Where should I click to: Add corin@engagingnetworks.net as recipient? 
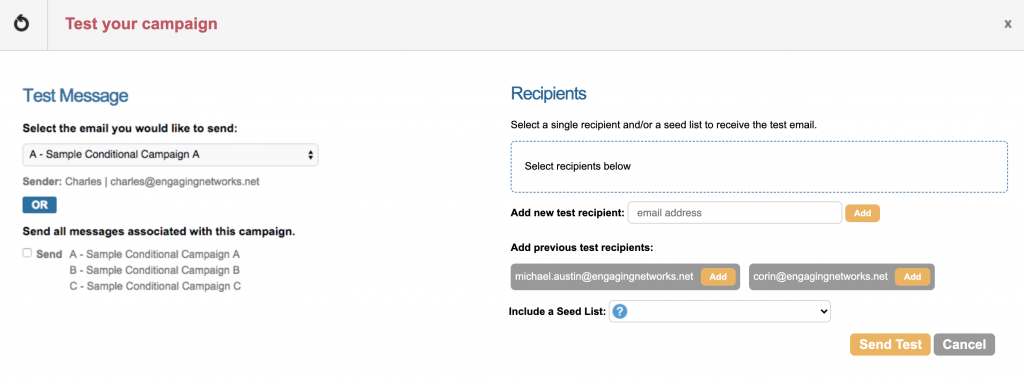[912, 277]
